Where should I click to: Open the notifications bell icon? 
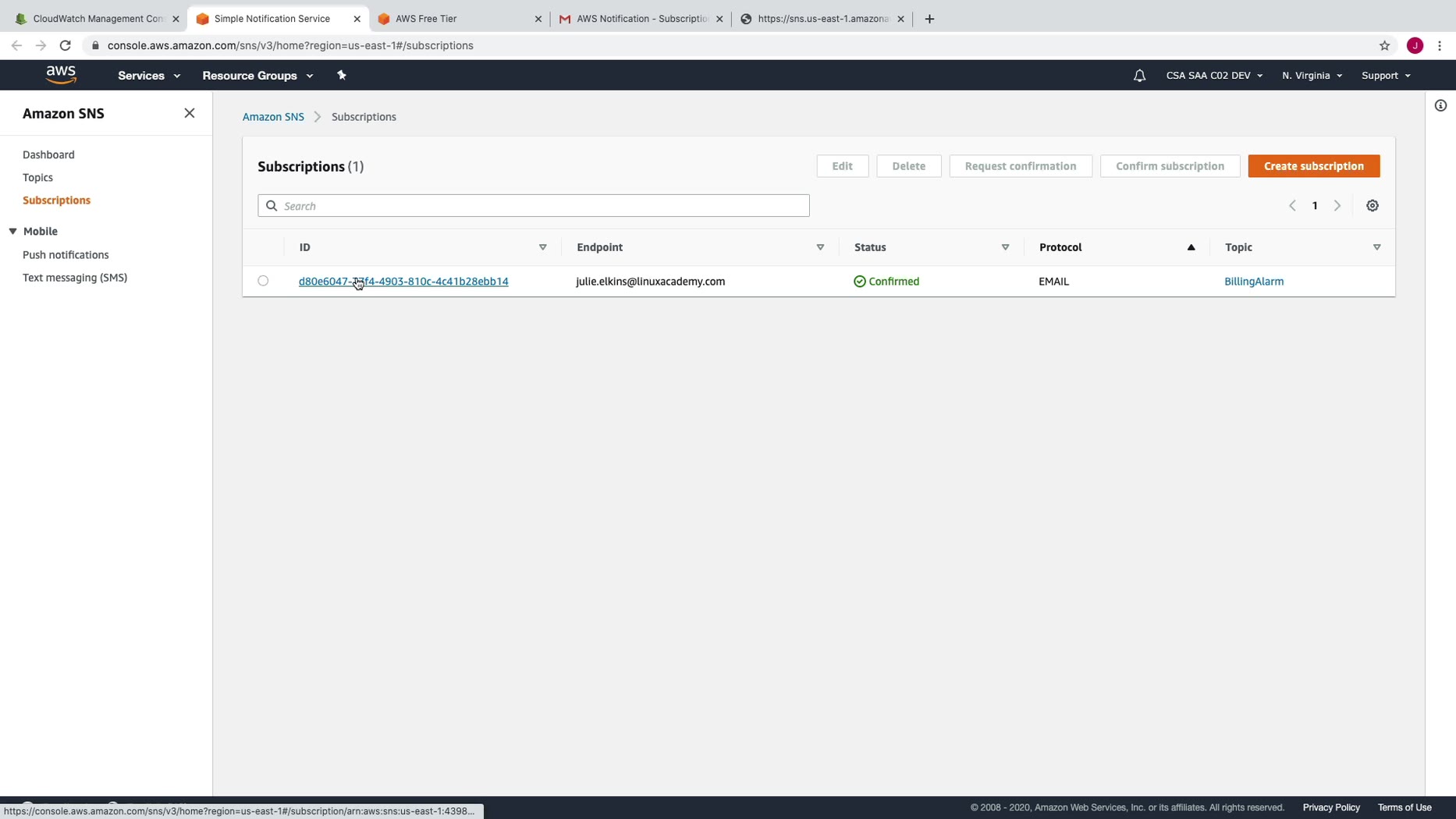(1139, 76)
